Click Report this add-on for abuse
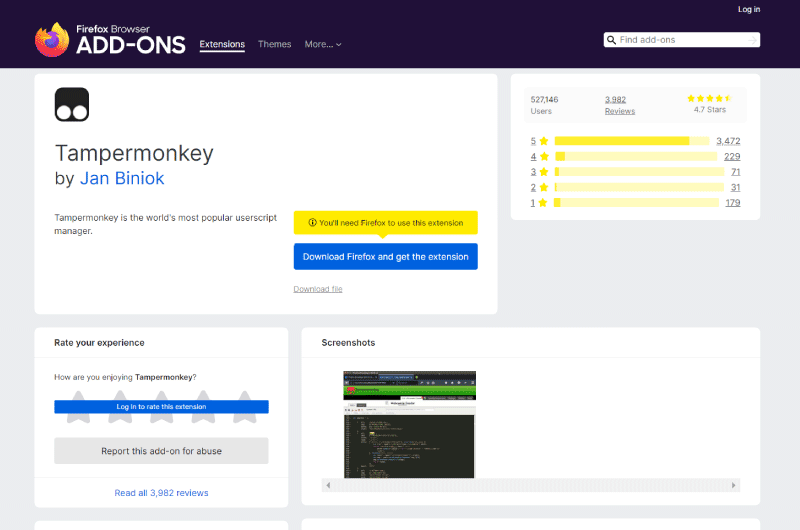The image size is (800, 530). pyautogui.click(x=161, y=451)
